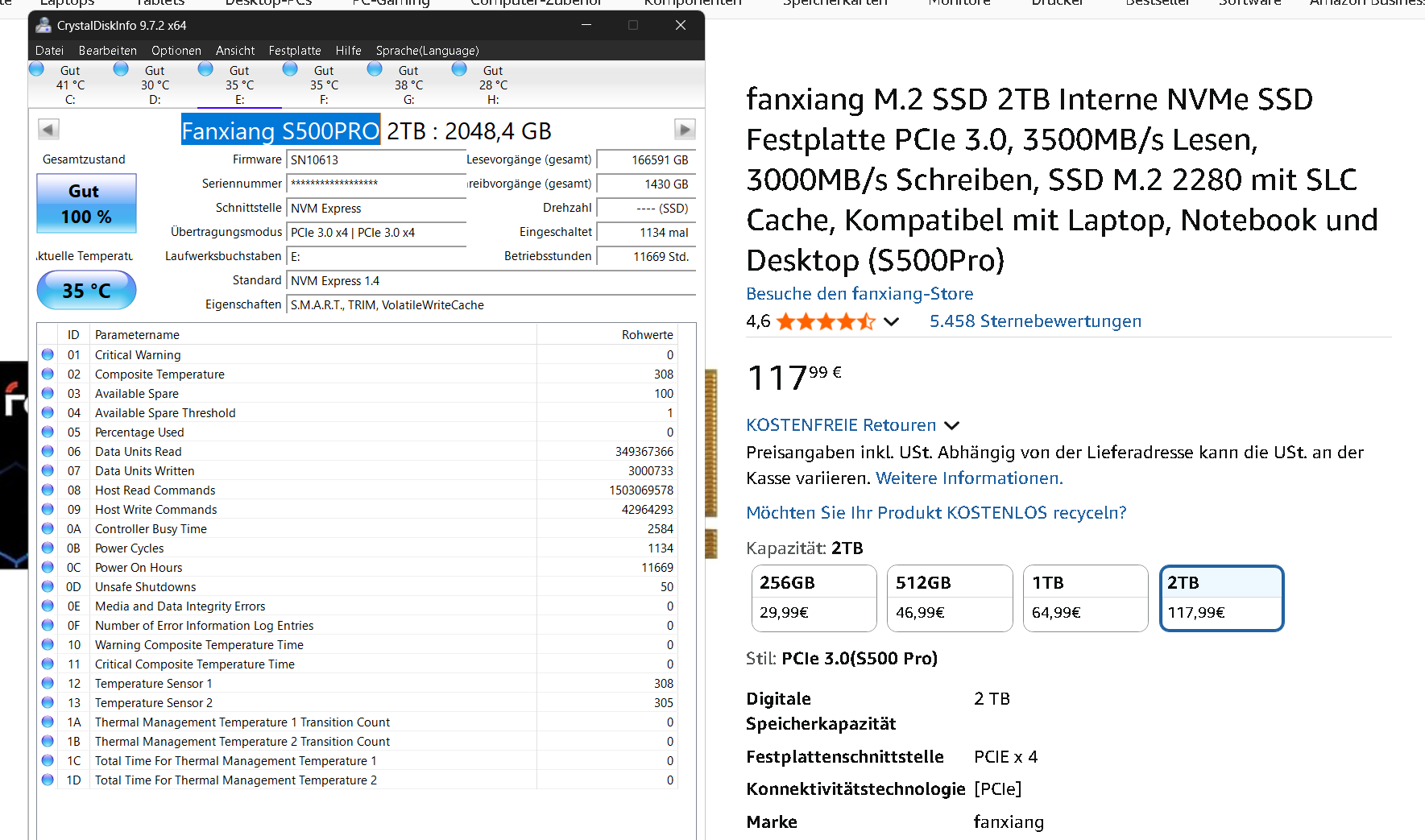Screen dimensions: 1425x840
Task: Click the Warning Composite Temperature Time row
Action: 358,644
